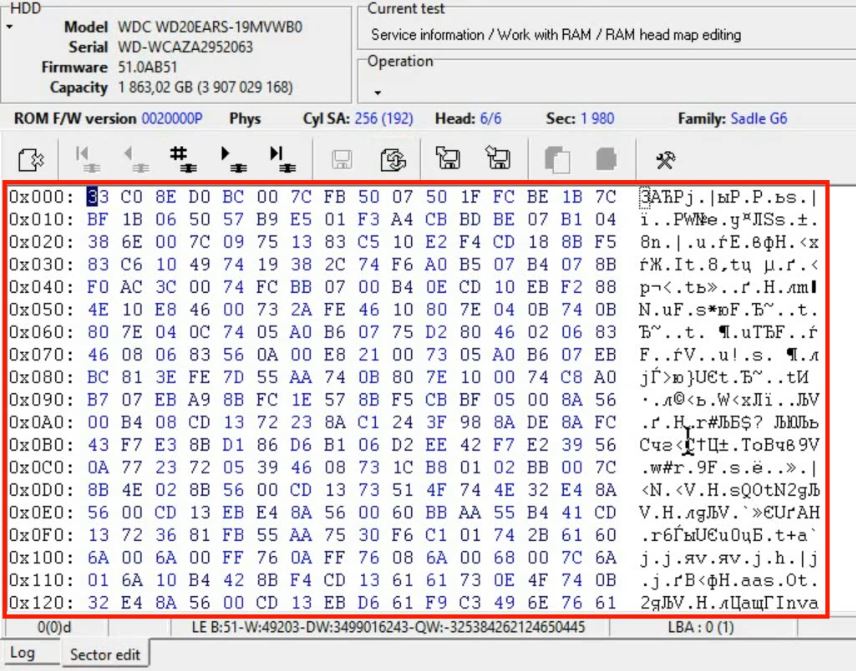Screen dimensions: 856x671
Task: Click the load from file icon
Action: [x=447, y=159]
